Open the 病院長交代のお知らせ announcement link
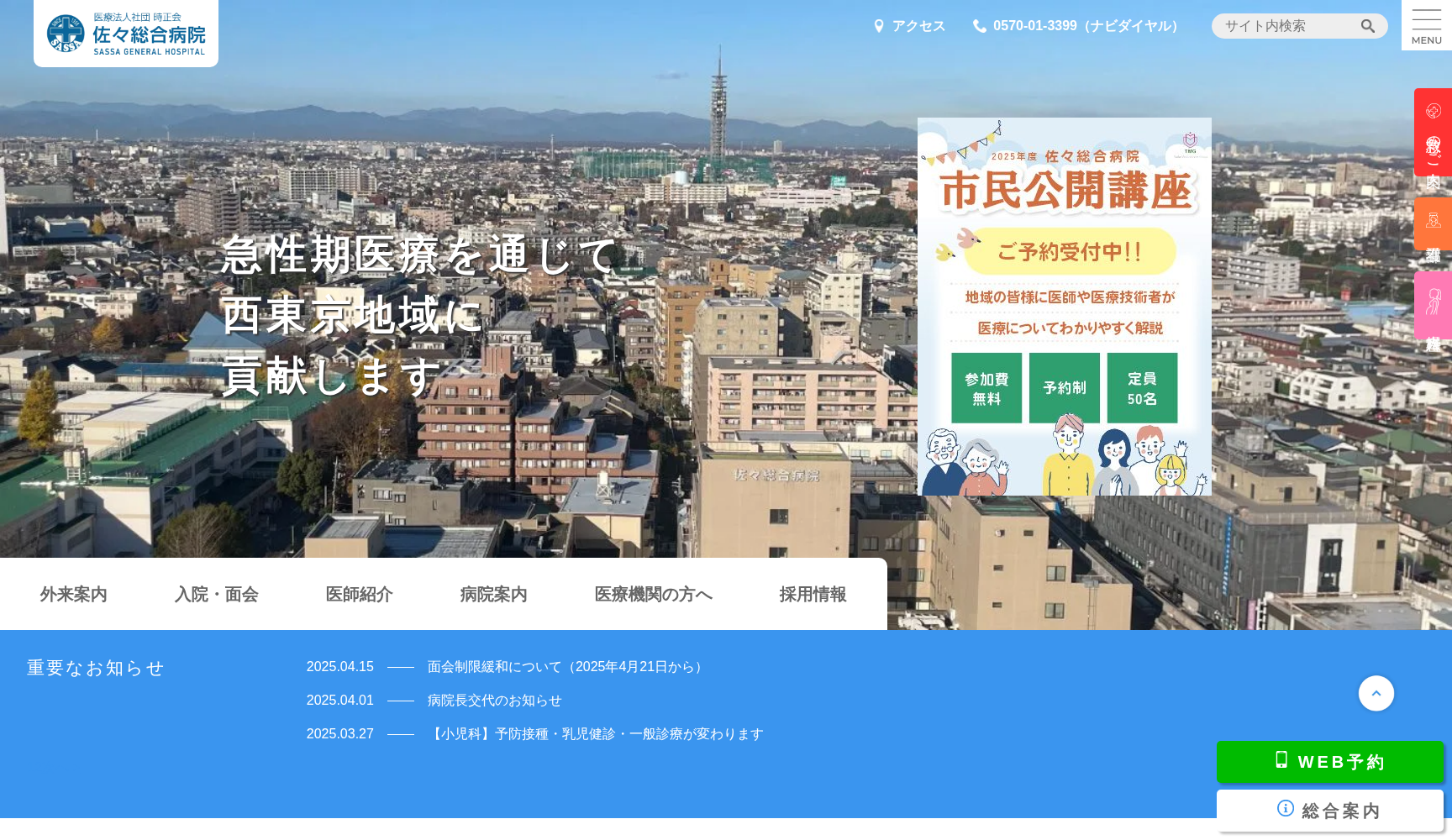This screenshot has width=1452, height=840. (495, 700)
